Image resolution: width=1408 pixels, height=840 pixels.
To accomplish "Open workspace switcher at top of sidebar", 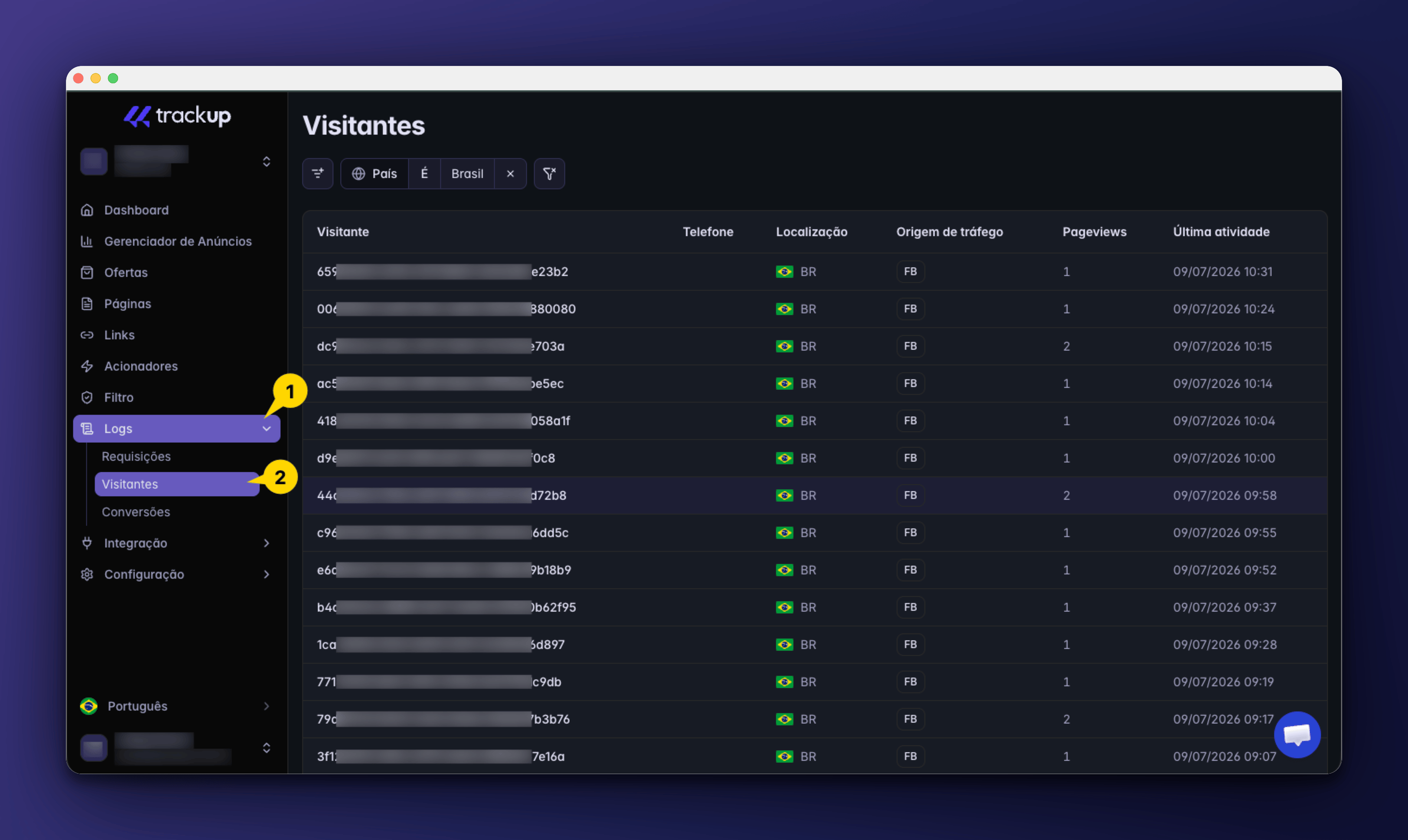I will coord(176,161).
